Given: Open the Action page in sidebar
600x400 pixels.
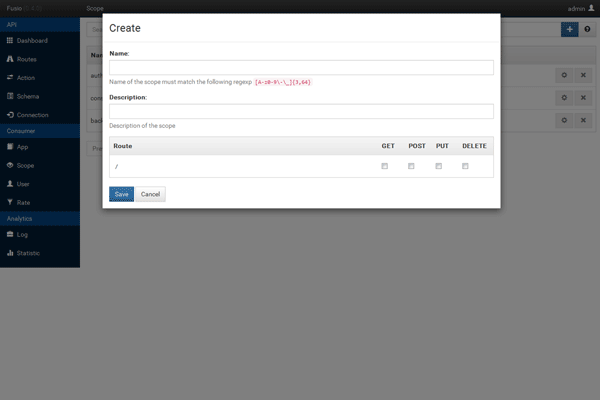Looking at the screenshot, I should tap(28, 78).
